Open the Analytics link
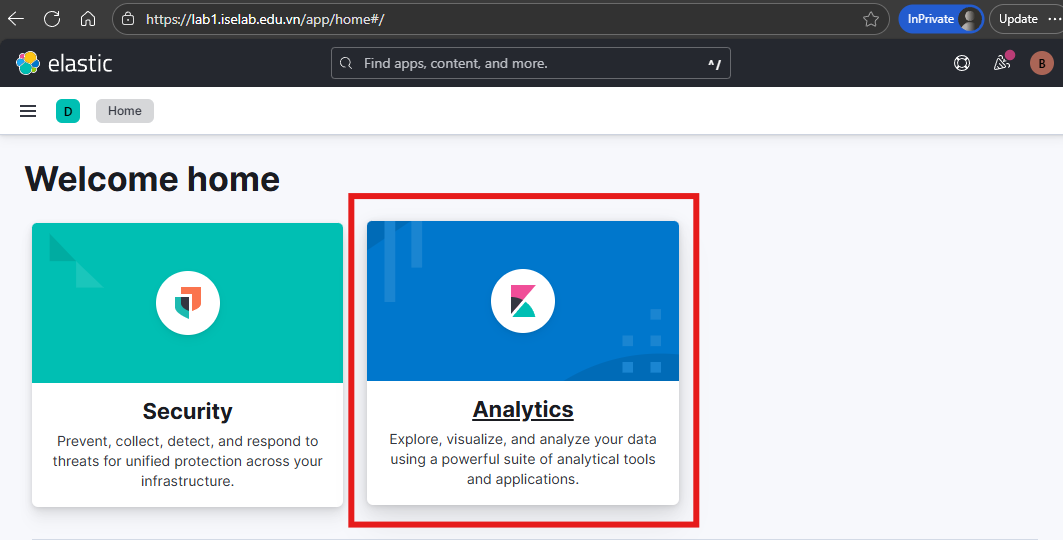This screenshot has width=1063, height=540. click(x=523, y=410)
